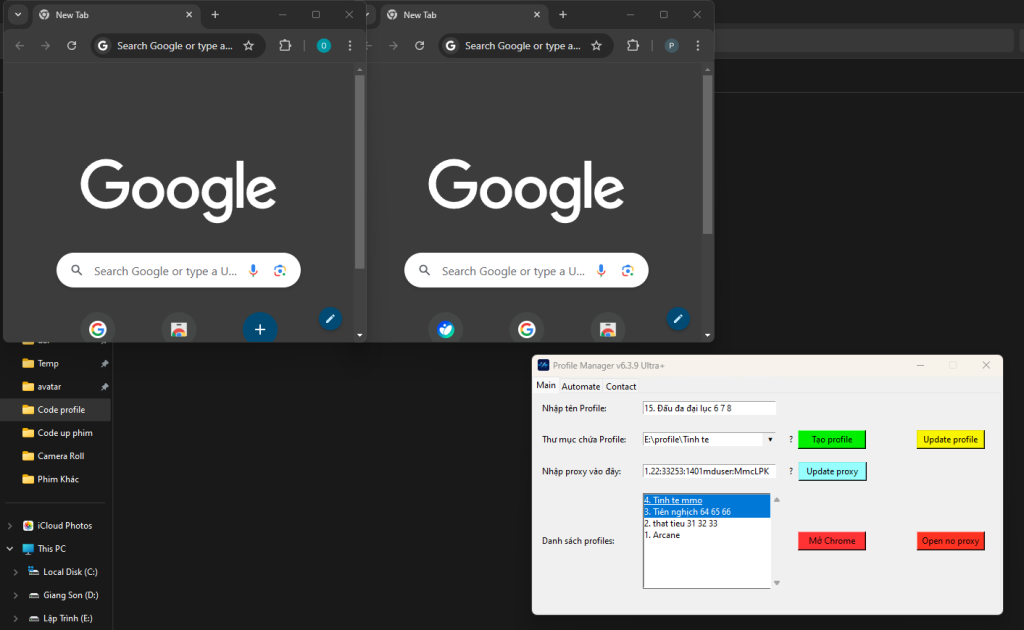Open the Thư mục chứa Profile dropdown
This screenshot has height=630, width=1024.
[771, 439]
